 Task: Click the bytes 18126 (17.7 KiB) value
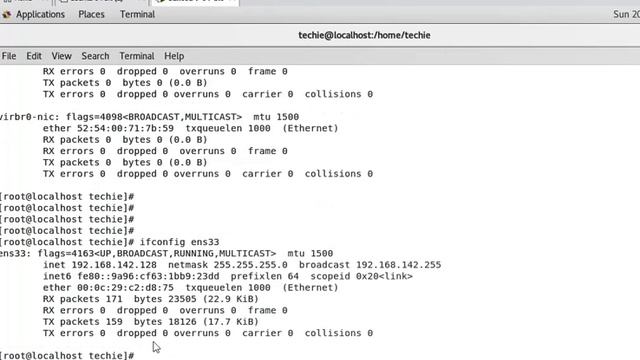pos(196,322)
